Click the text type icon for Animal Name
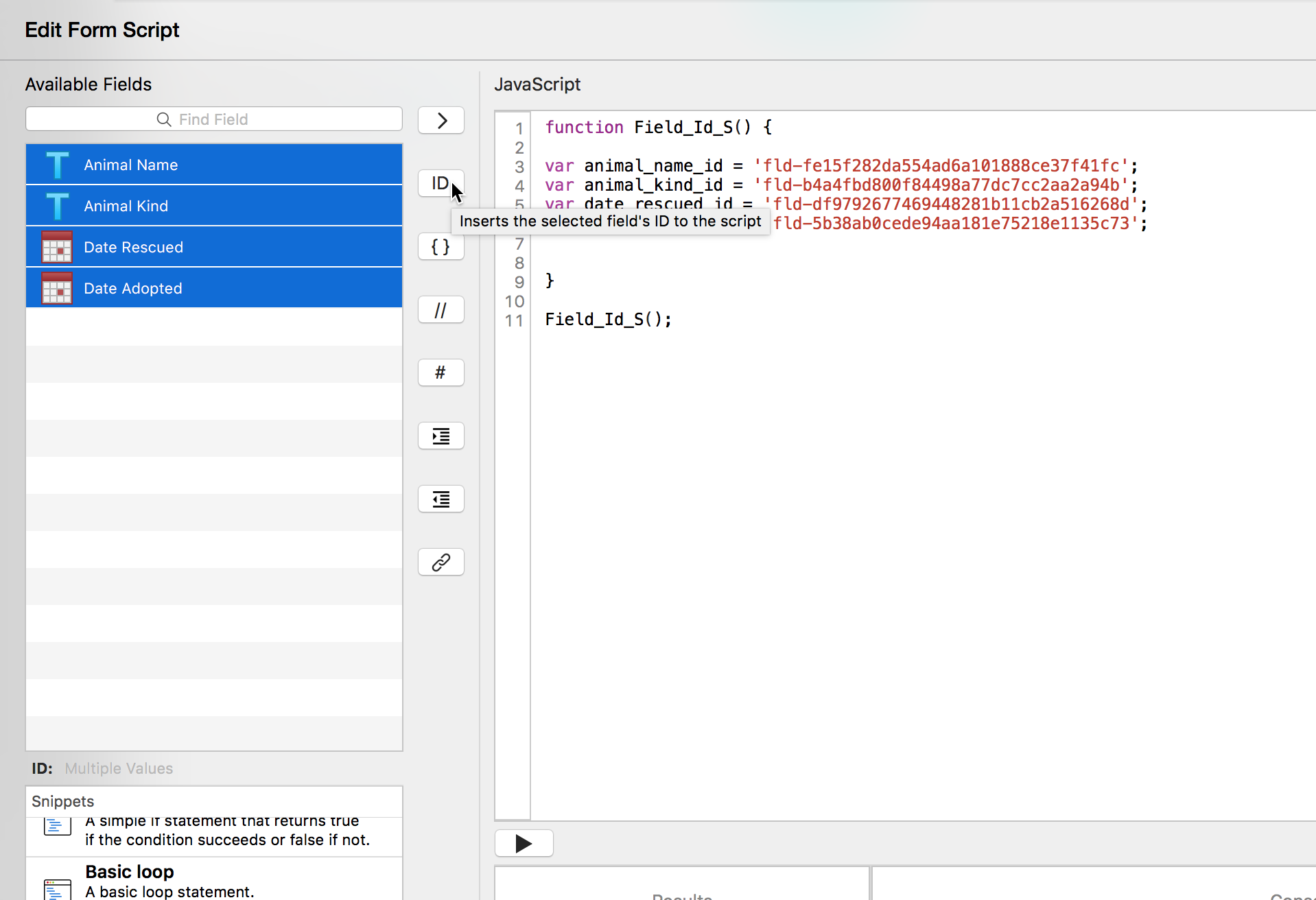 57,165
